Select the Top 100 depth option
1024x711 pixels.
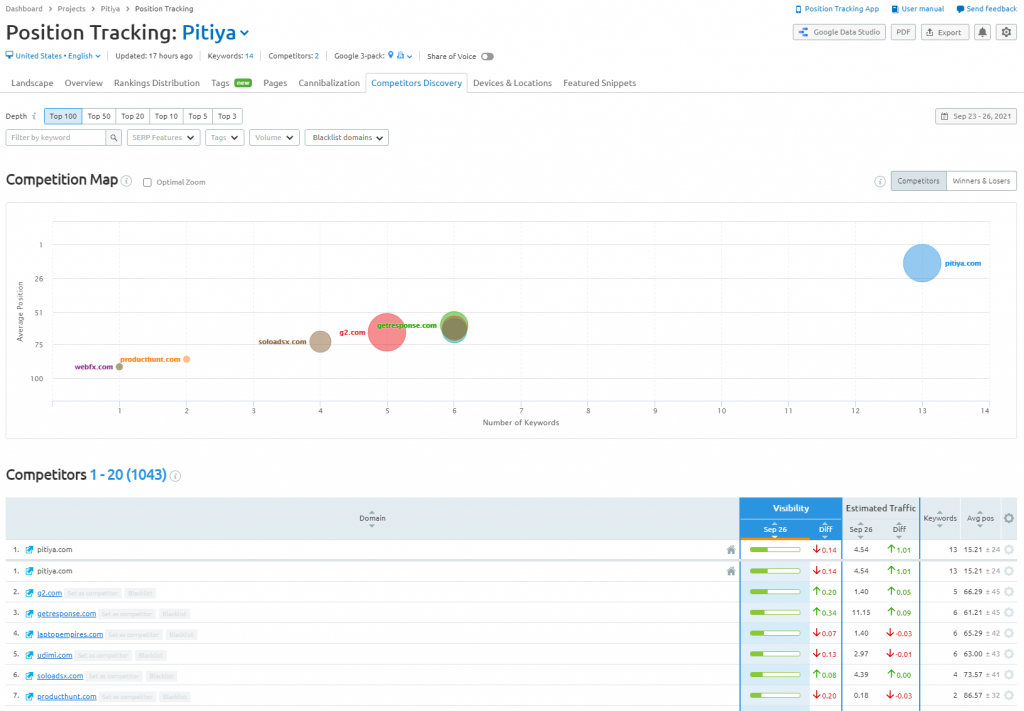tap(63, 116)
